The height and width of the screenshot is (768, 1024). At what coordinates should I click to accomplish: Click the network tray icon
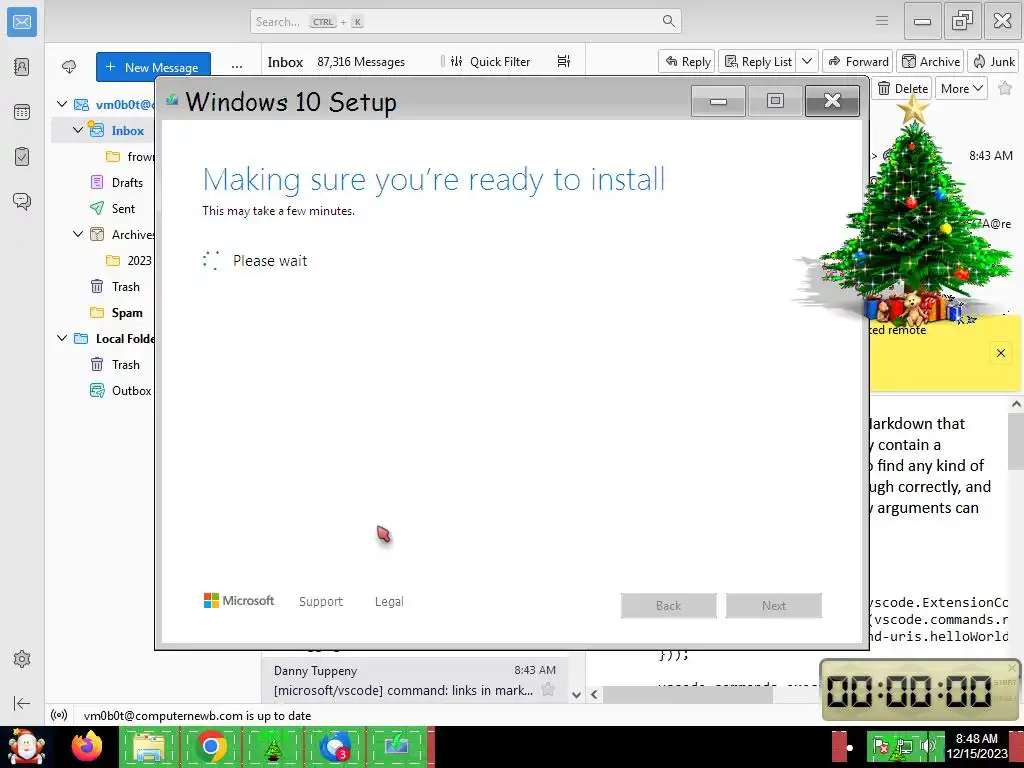904,746
